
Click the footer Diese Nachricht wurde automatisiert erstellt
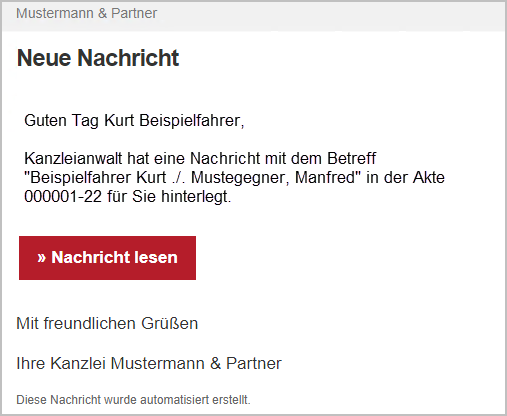(x=133, y=399)
